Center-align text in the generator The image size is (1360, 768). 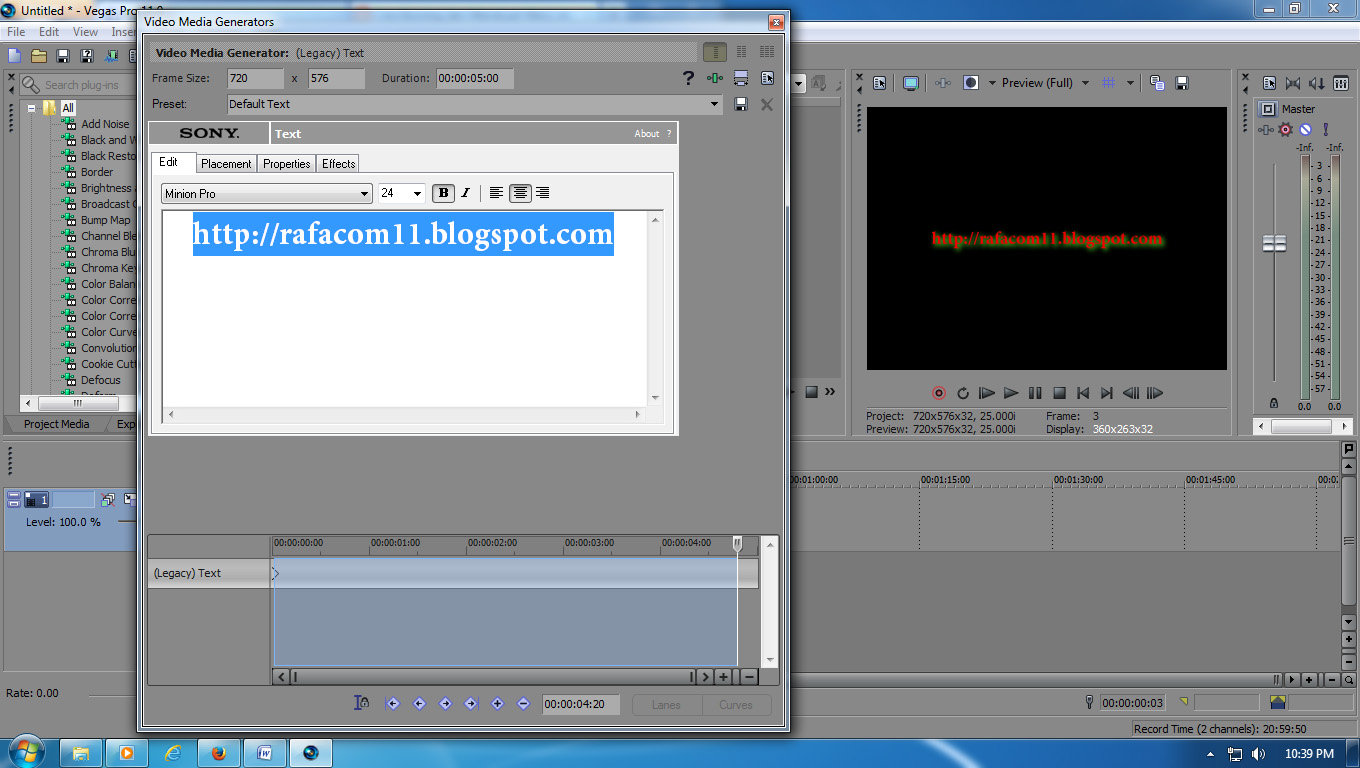click(520, 193)
